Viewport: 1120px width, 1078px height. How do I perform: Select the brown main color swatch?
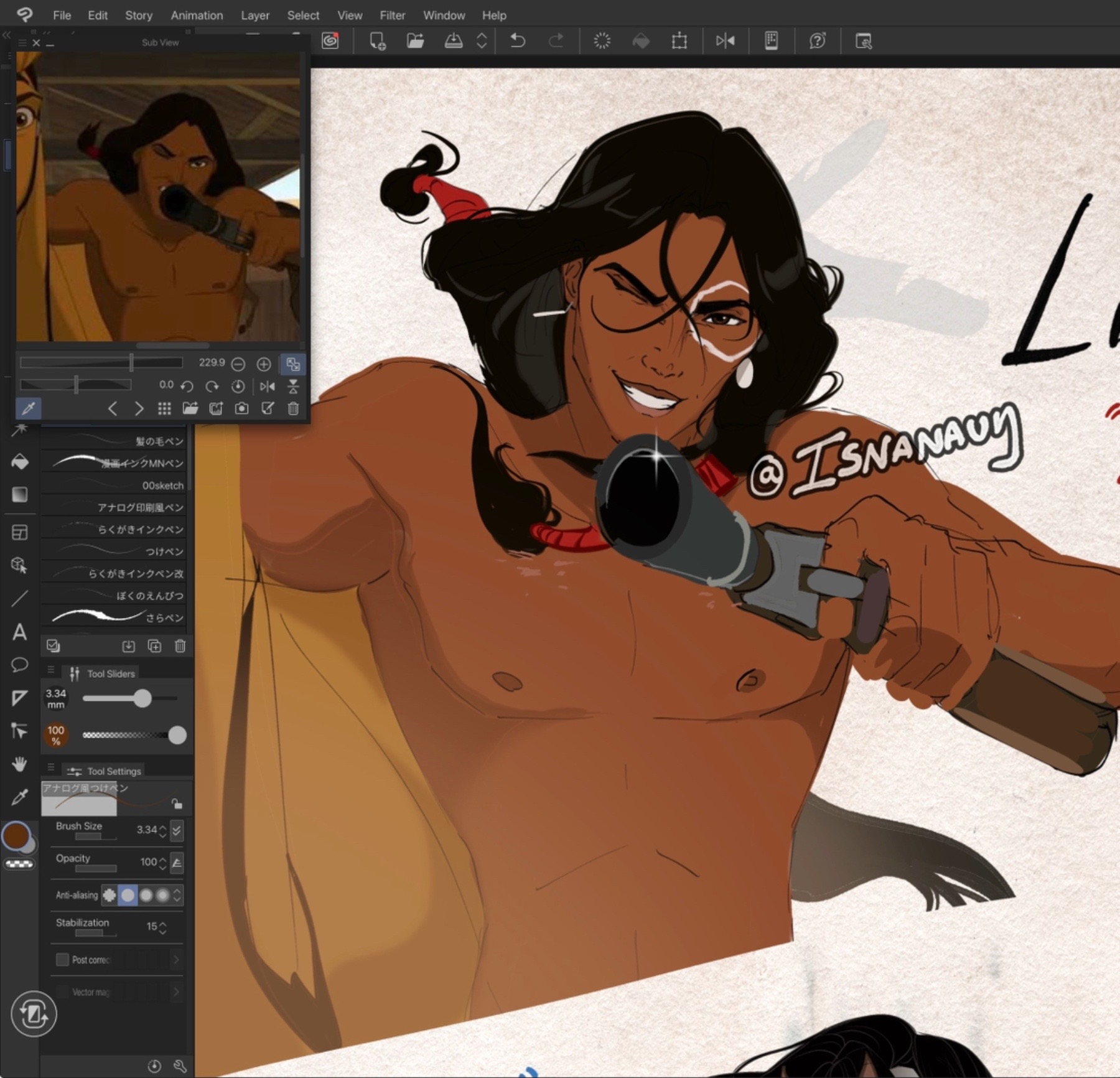click(x=16, y=835)
